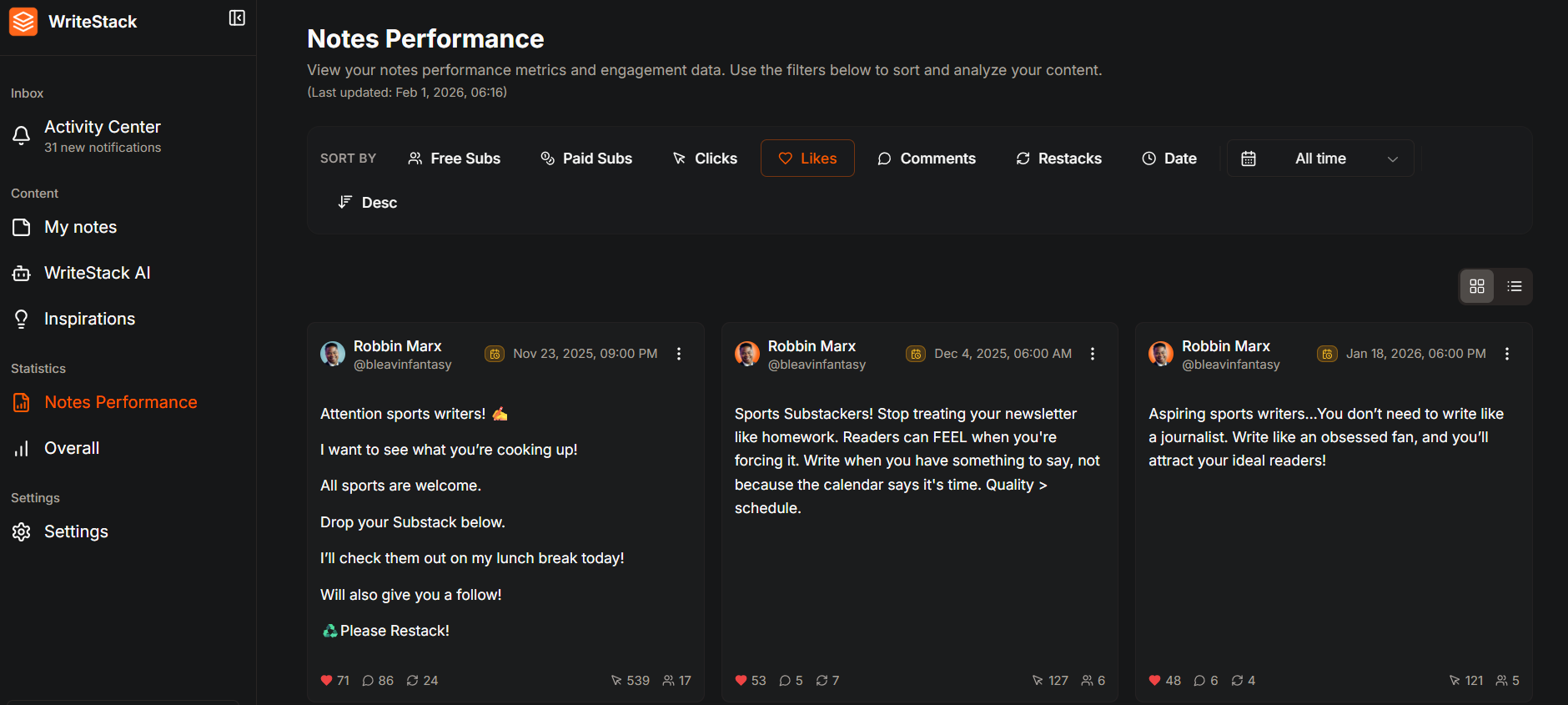Collapse the sidebar panel icon
This screenshot has width=1568, height=705.
pyautogui.click(x=237, y=18)
